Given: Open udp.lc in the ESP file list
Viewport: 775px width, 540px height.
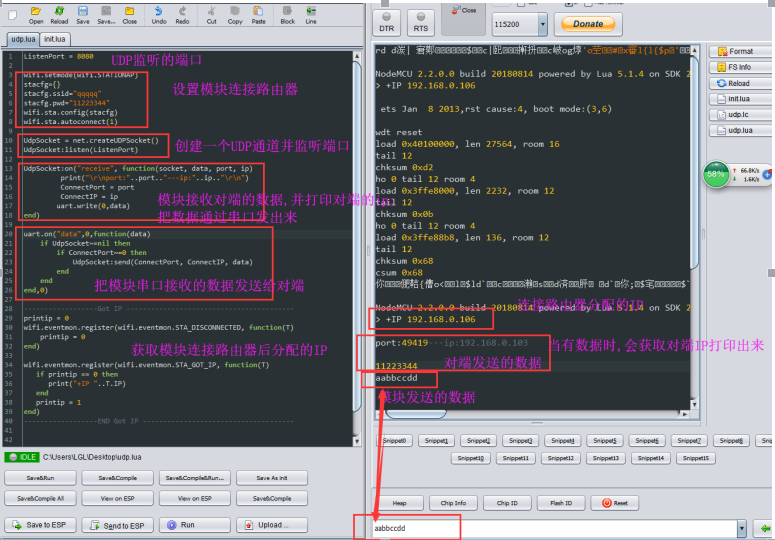Looking at the screenshot, I should pyautogui.click(x=740, y=115).
